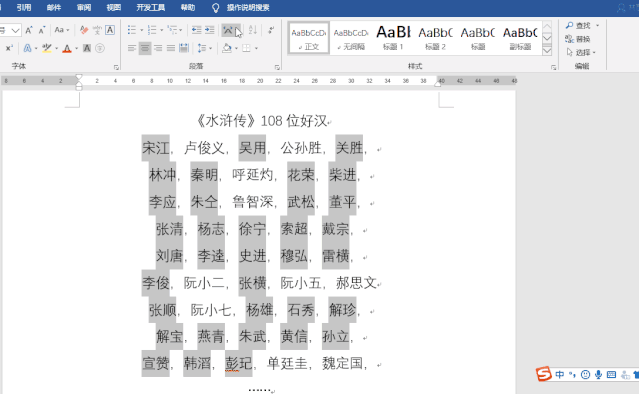This screenshot has width=639, height=394.
Task: Click the 操作说明搜索 (Tell me) search box
Action: 248,8
